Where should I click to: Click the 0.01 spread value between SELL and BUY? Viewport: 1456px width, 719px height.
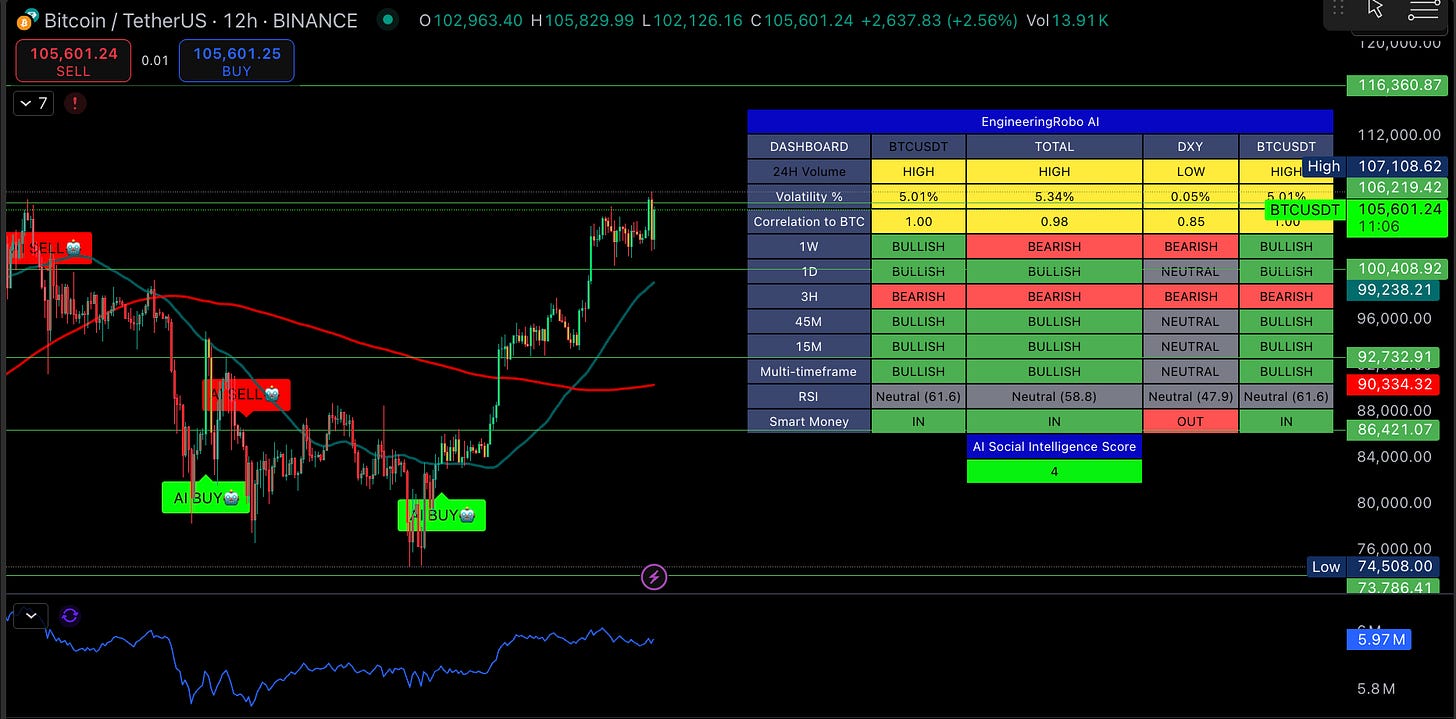[x=155, y=60]
